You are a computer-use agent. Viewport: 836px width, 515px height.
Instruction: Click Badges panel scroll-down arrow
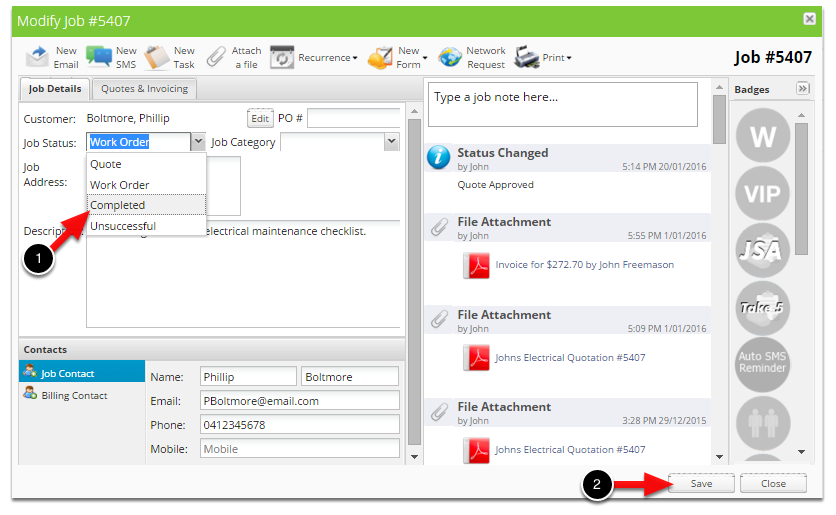tap(801, 452)
